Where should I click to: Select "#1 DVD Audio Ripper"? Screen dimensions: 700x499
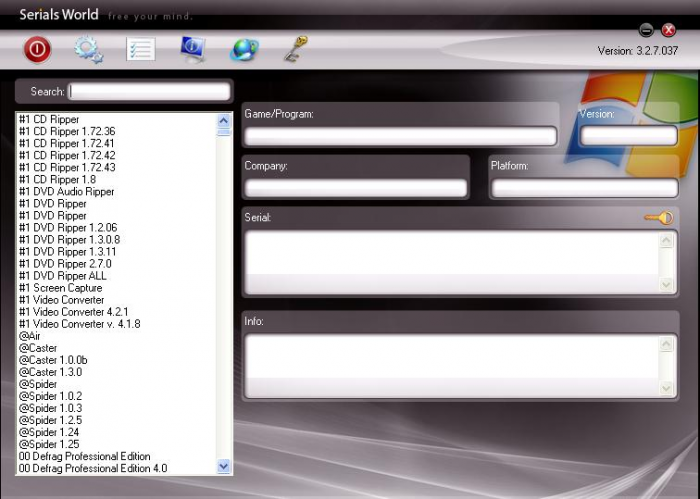tap(67, 191)
